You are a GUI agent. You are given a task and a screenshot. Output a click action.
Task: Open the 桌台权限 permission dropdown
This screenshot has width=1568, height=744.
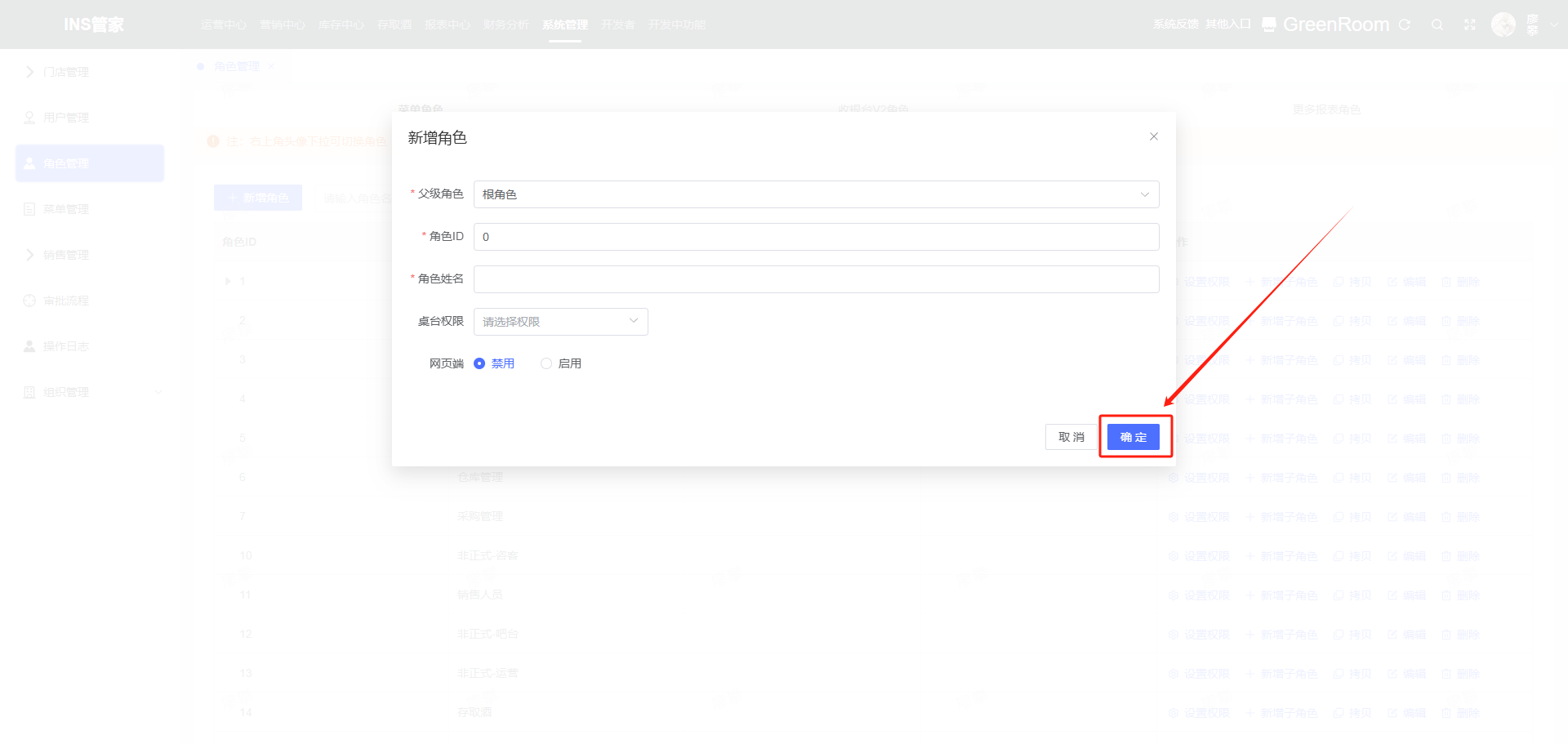point(560,322)
